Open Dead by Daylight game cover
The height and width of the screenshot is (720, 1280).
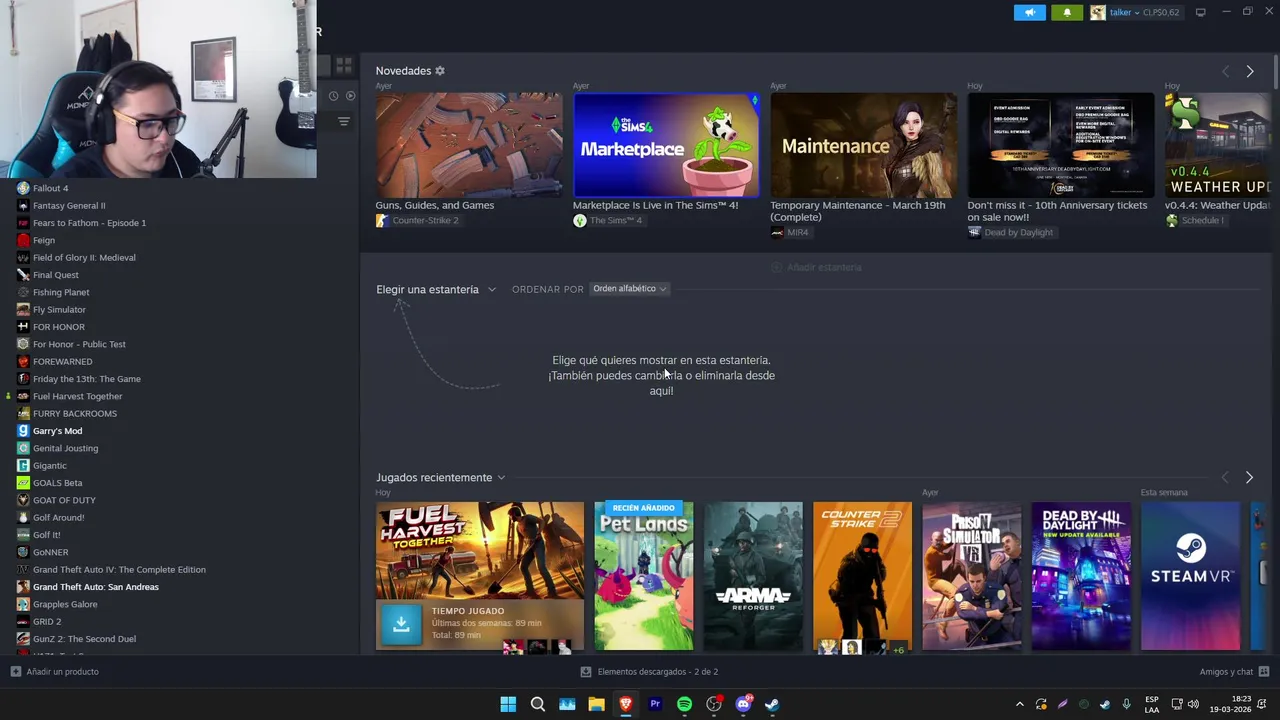pos(1081,576)
